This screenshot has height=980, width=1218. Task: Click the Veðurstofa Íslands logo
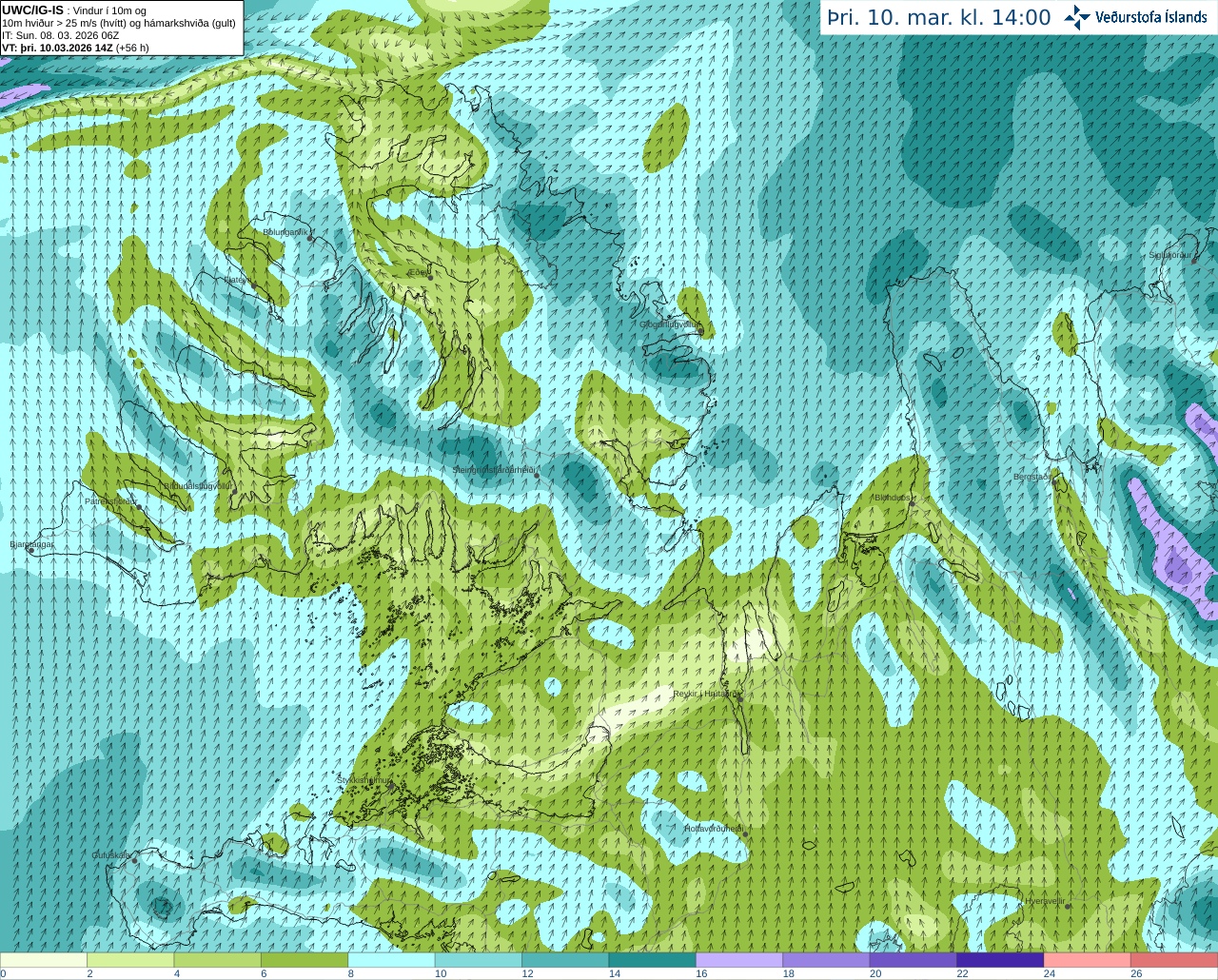[x=1136, y=17]
